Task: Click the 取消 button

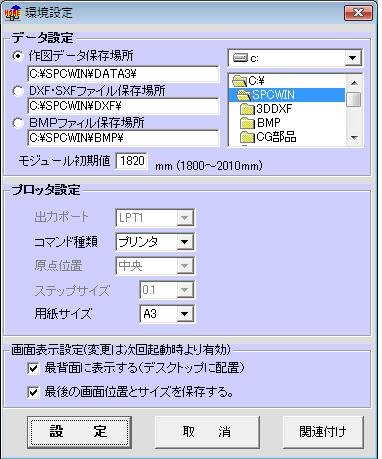Action: (x=207, y=432)
